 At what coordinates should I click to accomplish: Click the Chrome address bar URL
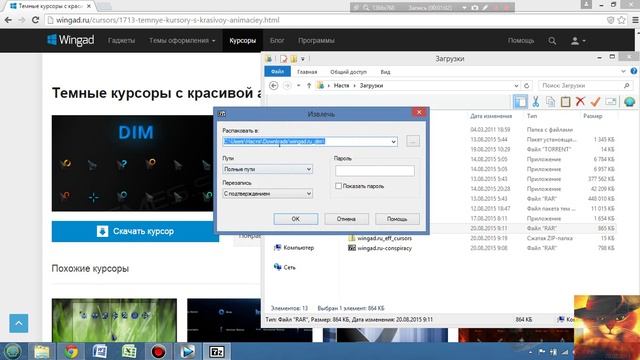[168, 20]
